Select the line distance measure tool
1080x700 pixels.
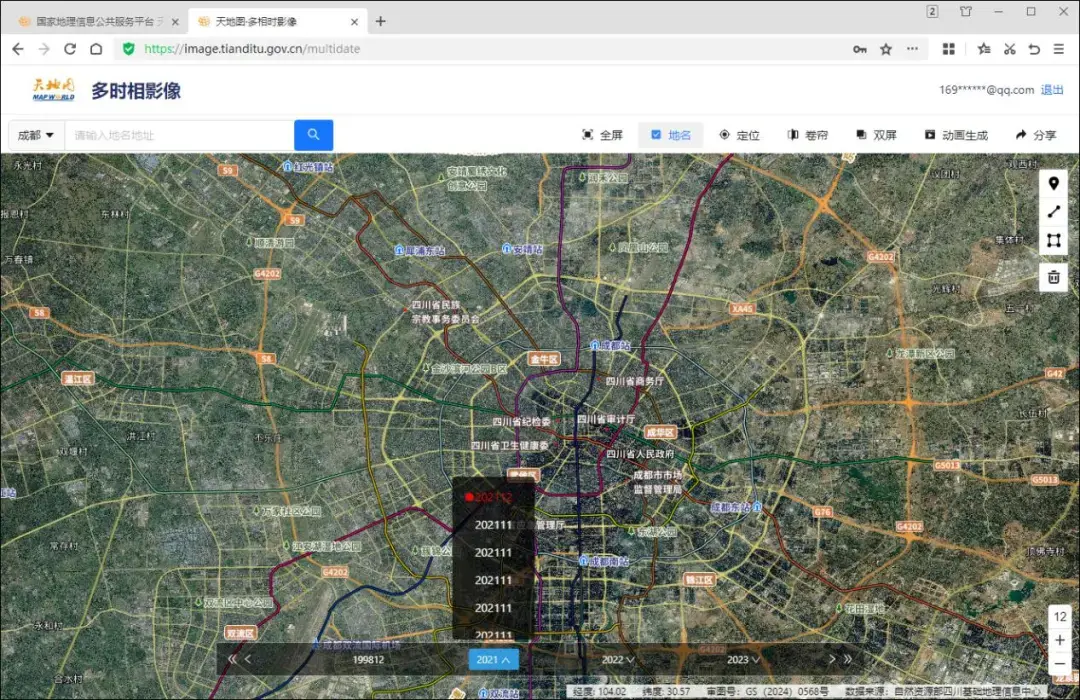pyautogui.click(x=1053, y=212)
